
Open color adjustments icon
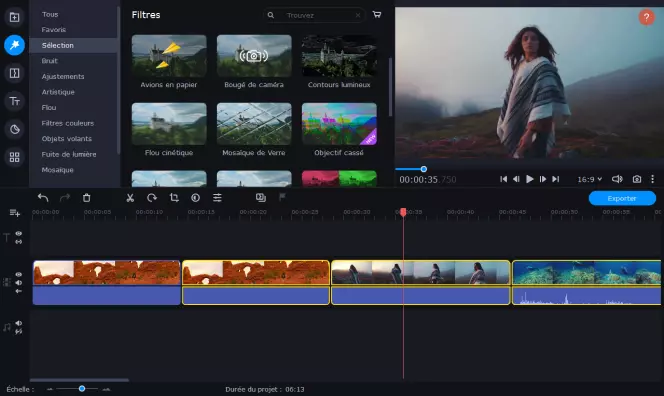click(x=195, y=198)
